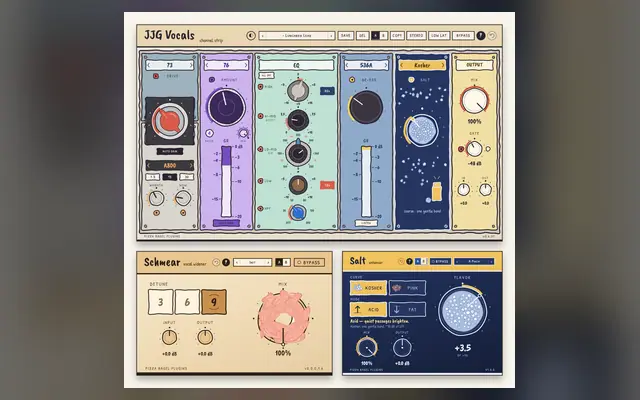Click the Schmear undo arrow icon
The image size is (640, 400).
click(x=216, y=262)
